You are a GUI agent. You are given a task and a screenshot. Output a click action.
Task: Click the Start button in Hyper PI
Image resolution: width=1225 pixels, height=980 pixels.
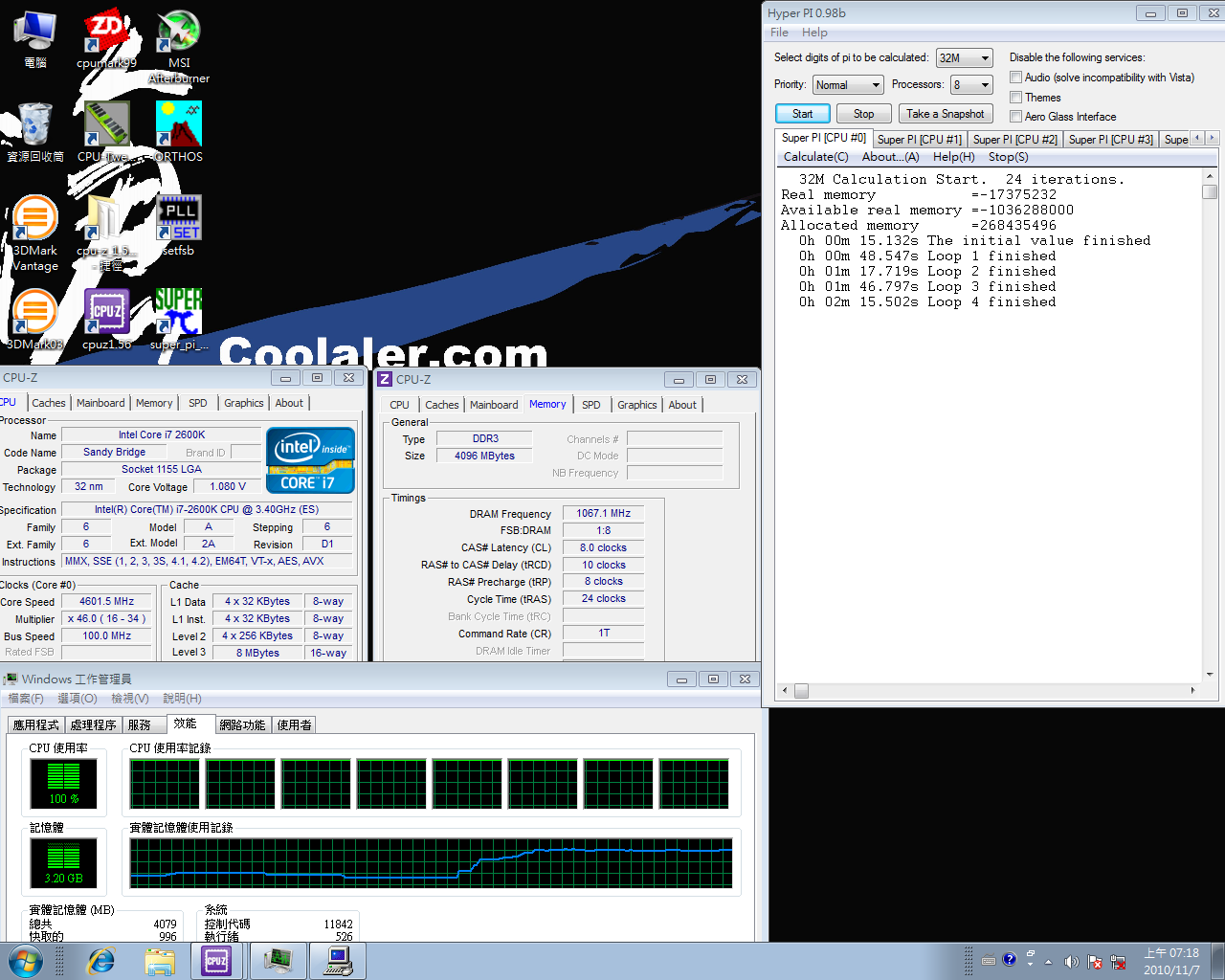802,114
